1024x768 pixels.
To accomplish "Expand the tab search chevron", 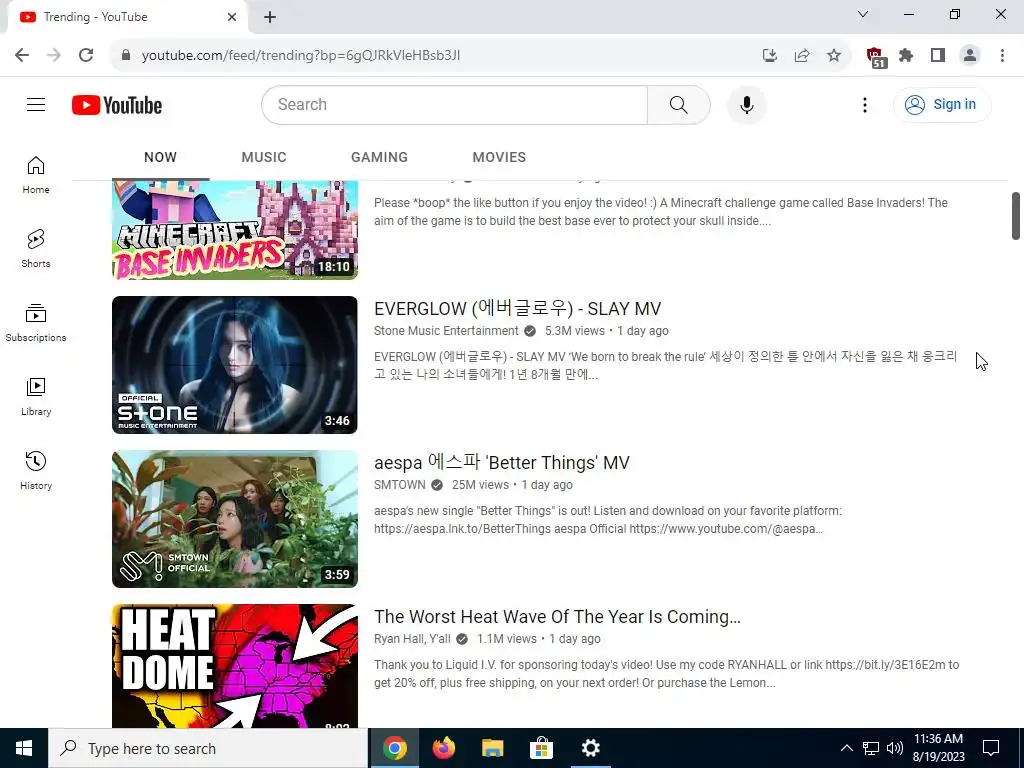I will tap(863, 14).
